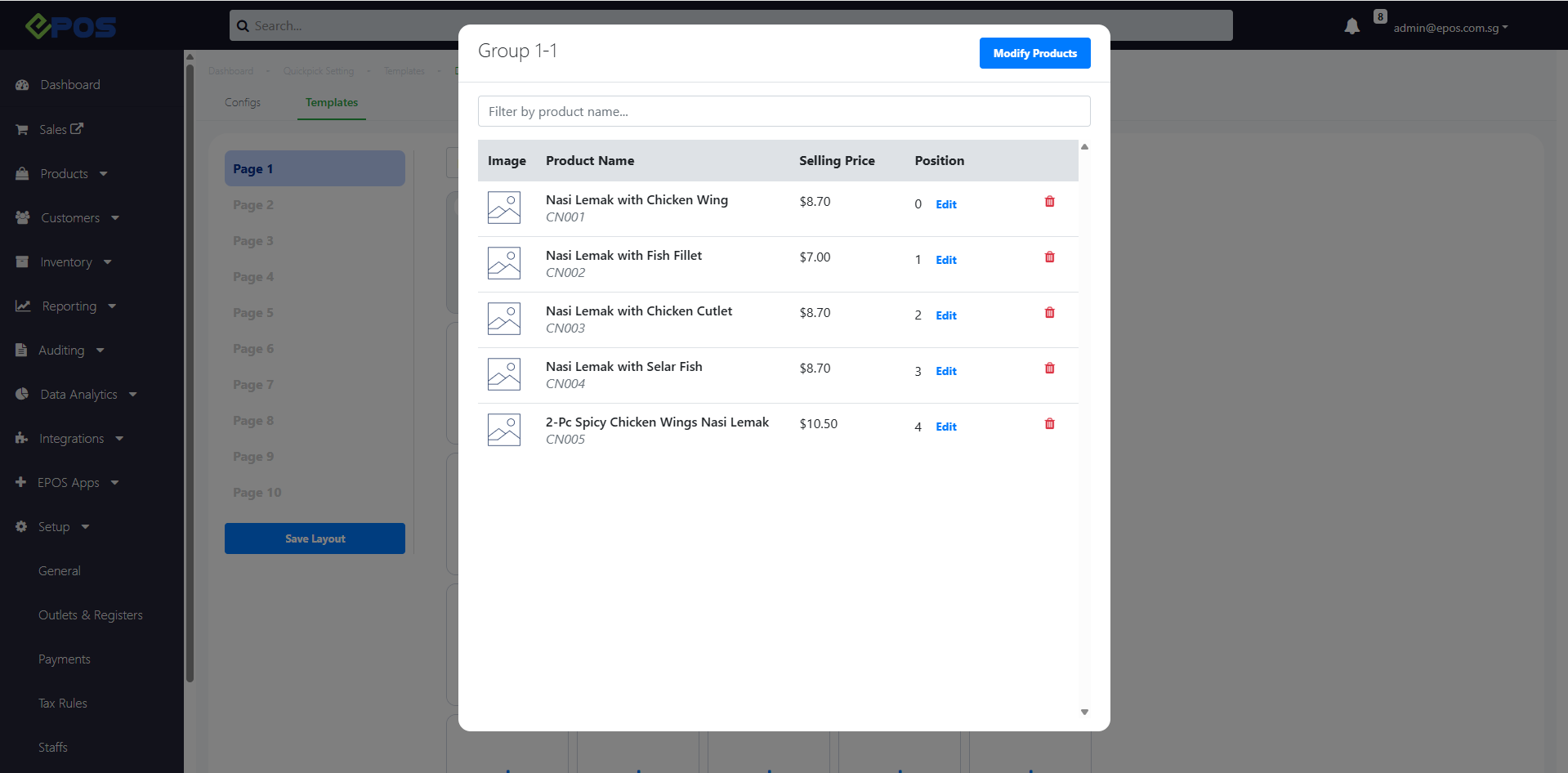Click trash icon for Nasi Lemak with Fish Fillet
Image resolution: width=1568 pixels, height=773 pixels.
tap(1049, 257)
